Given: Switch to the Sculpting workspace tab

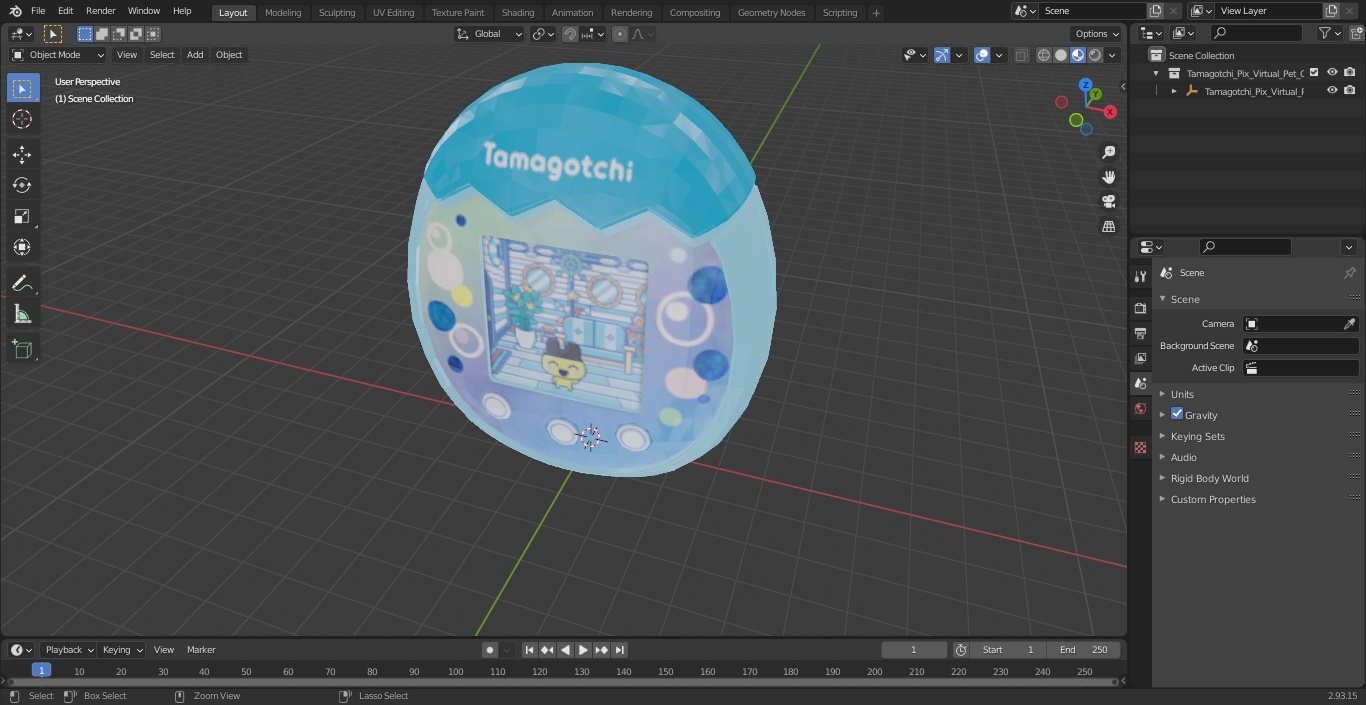Looking at the screenshot, I should [x=337, y=12].
